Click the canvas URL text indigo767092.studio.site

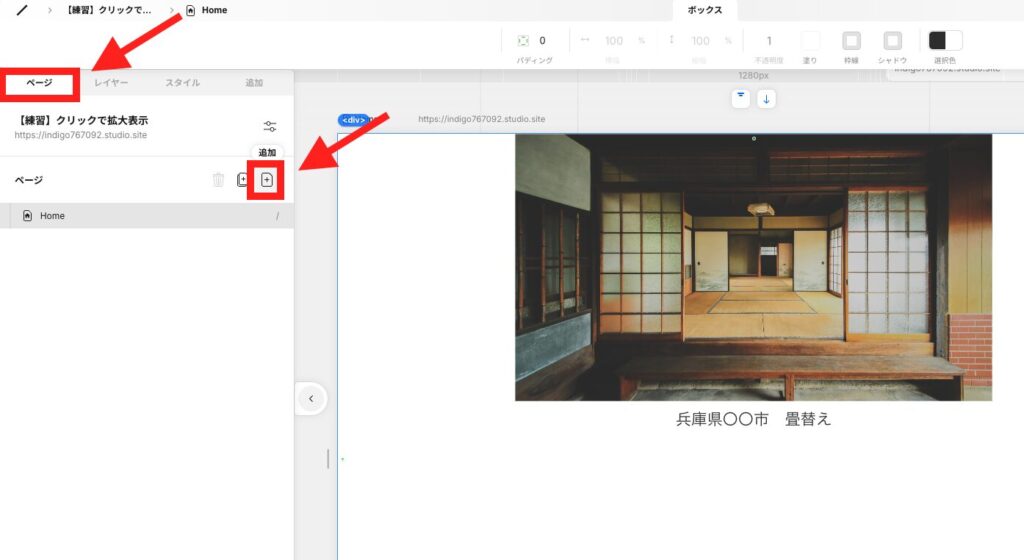pos(481,119)
